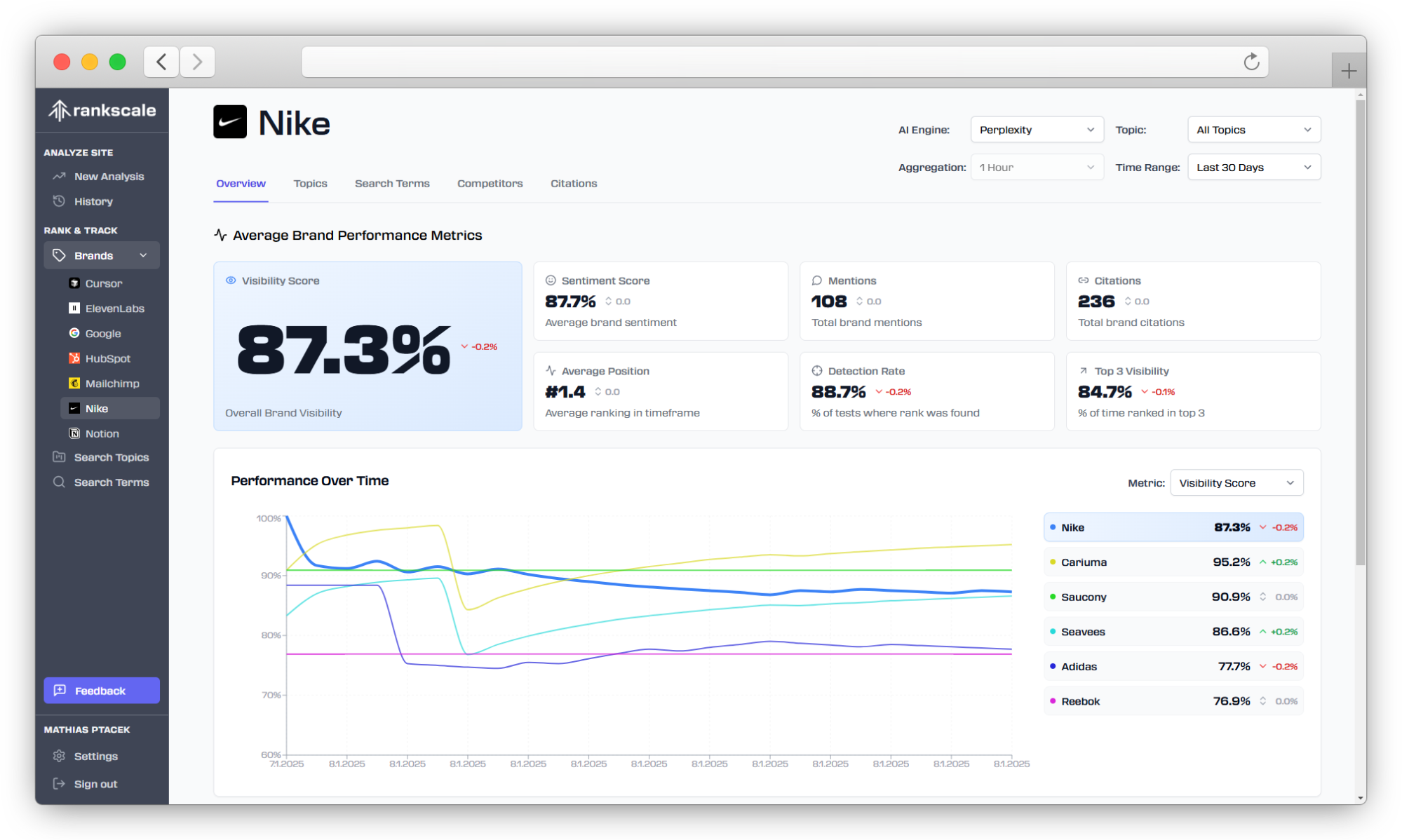Click the browser refresh button
Image resolution: width=1402 pixels, height=840 pixels.
(1252, 62)
